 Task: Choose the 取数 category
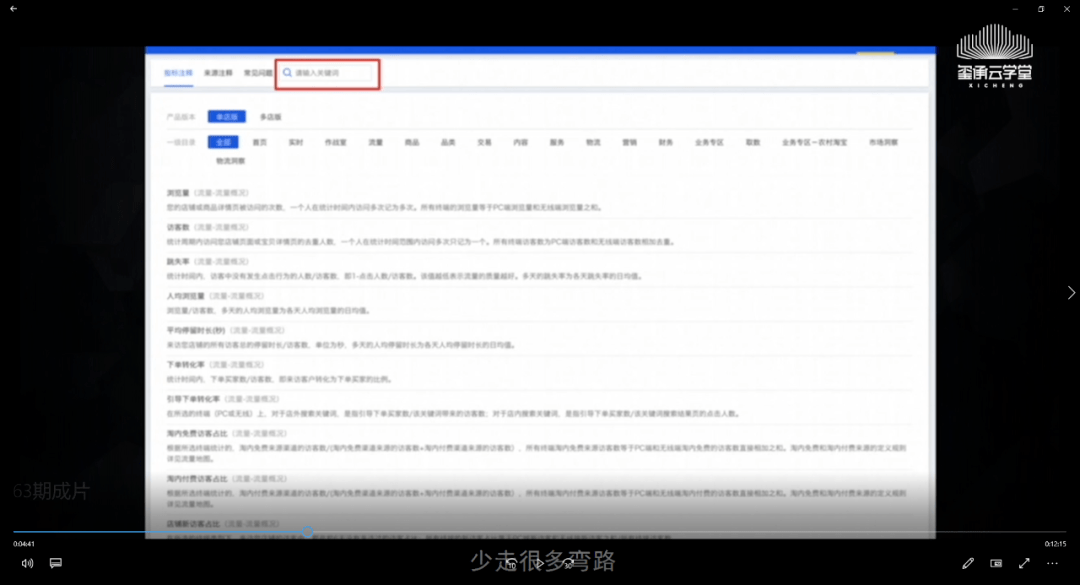click(x=752, y=142)
